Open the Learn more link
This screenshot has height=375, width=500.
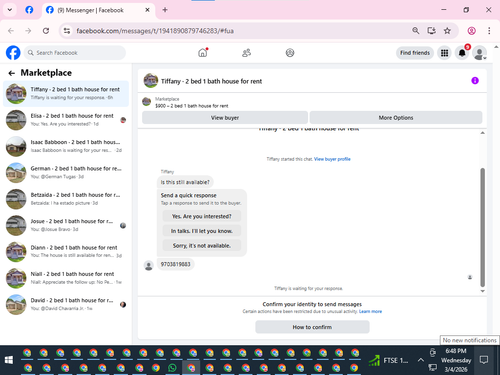tap(370, 311)
